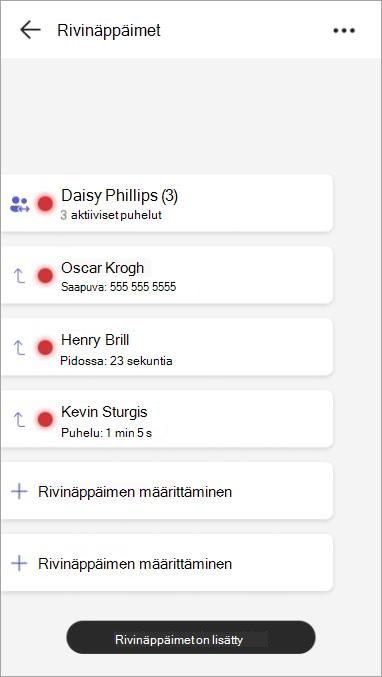Go back using the arrow icon

(x=30, y=30)
